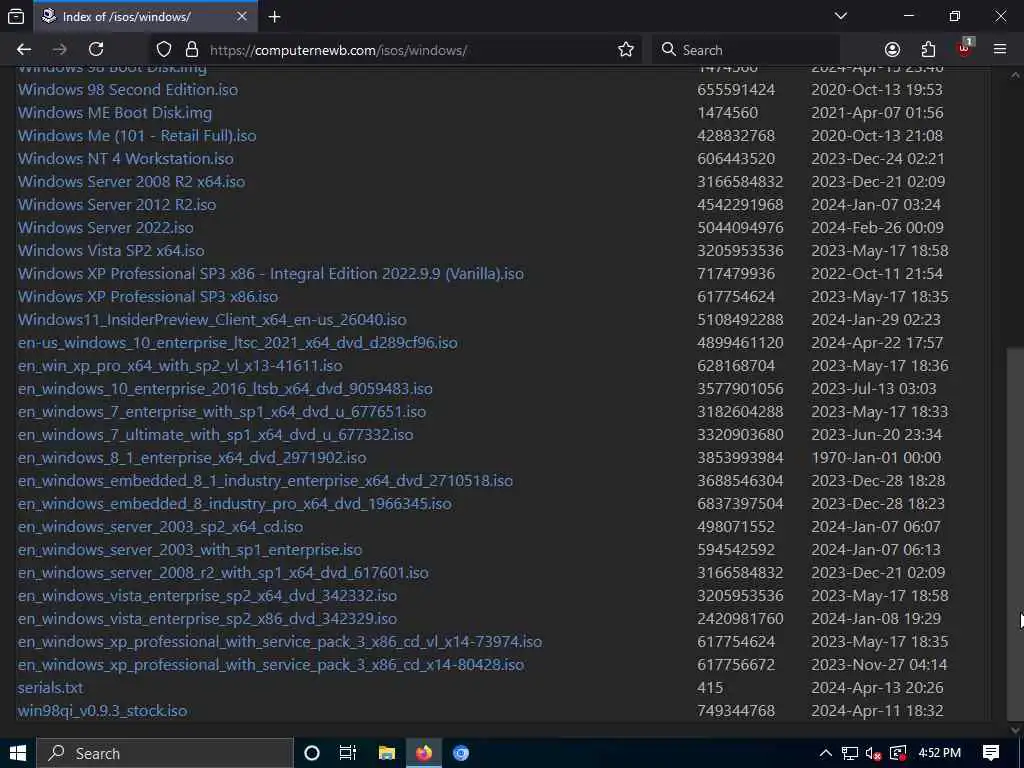Download embedded_8_industry_pro iso file
1024x768 pixels.
(234, 504)
